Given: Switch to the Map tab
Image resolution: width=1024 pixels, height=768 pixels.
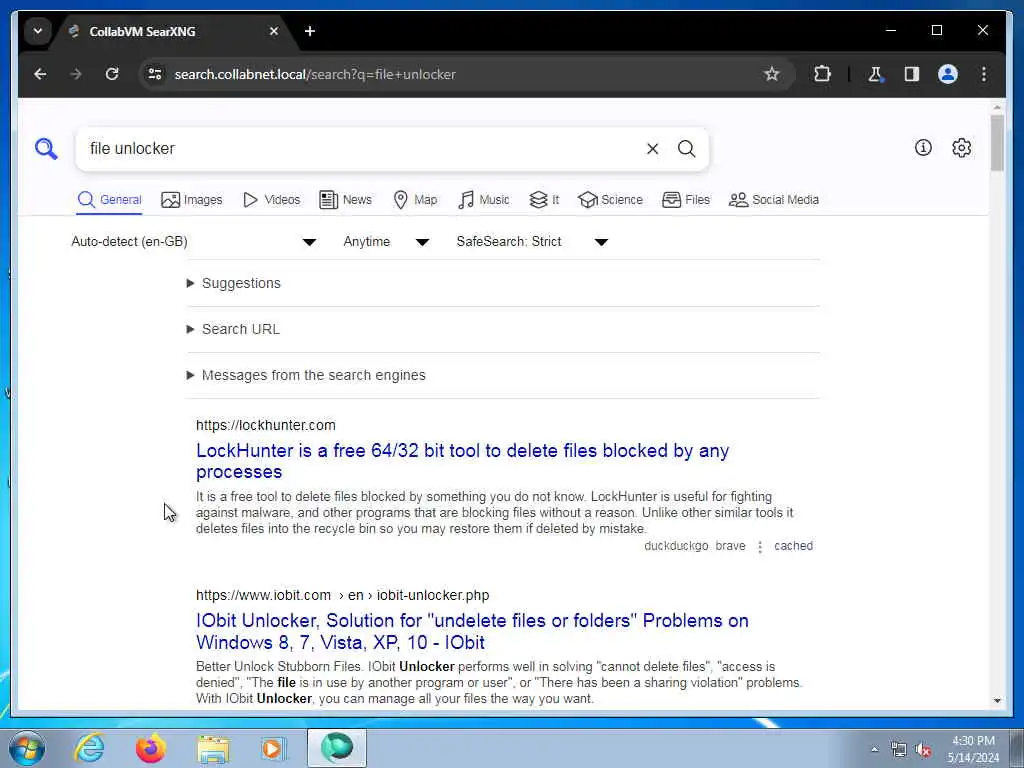Looking at the screenshot, I should click(x=415, y=200).
